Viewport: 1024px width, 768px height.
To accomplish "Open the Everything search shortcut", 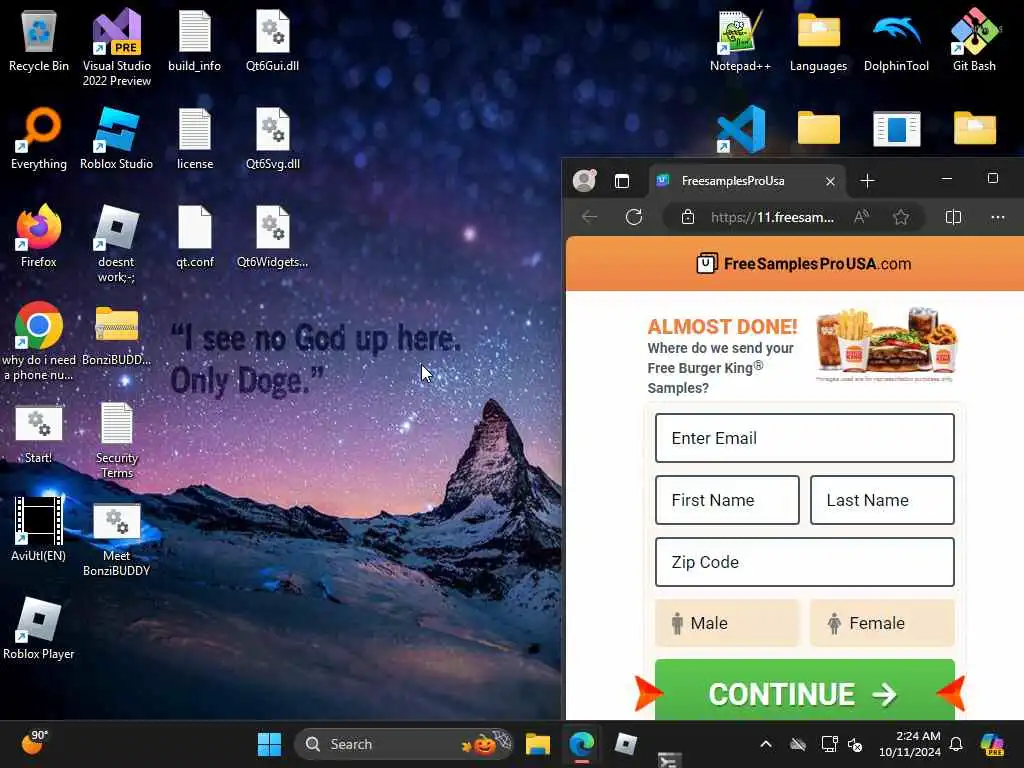I will point(39,138).
